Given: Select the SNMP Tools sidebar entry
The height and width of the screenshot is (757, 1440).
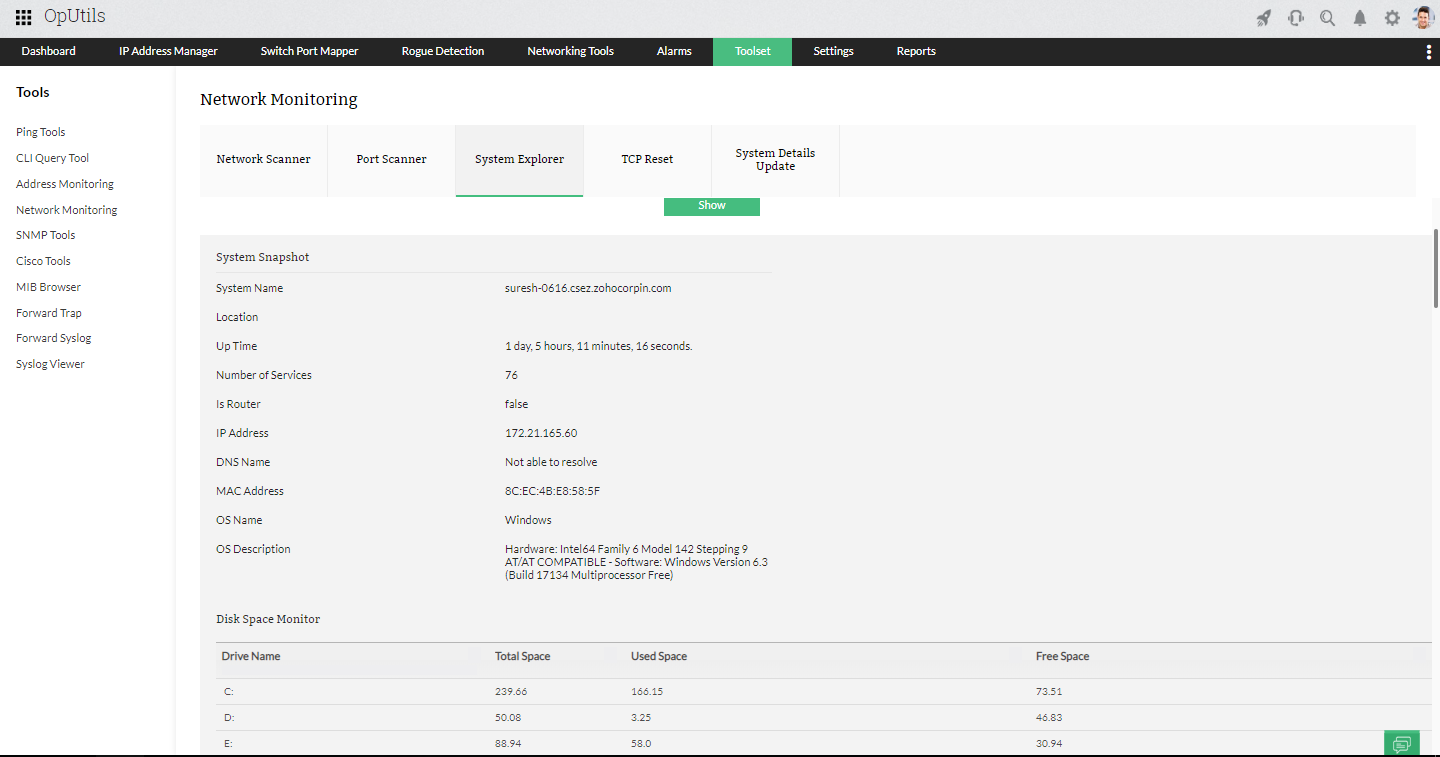Looking at the screenshot, I should [x=45, y=234].
